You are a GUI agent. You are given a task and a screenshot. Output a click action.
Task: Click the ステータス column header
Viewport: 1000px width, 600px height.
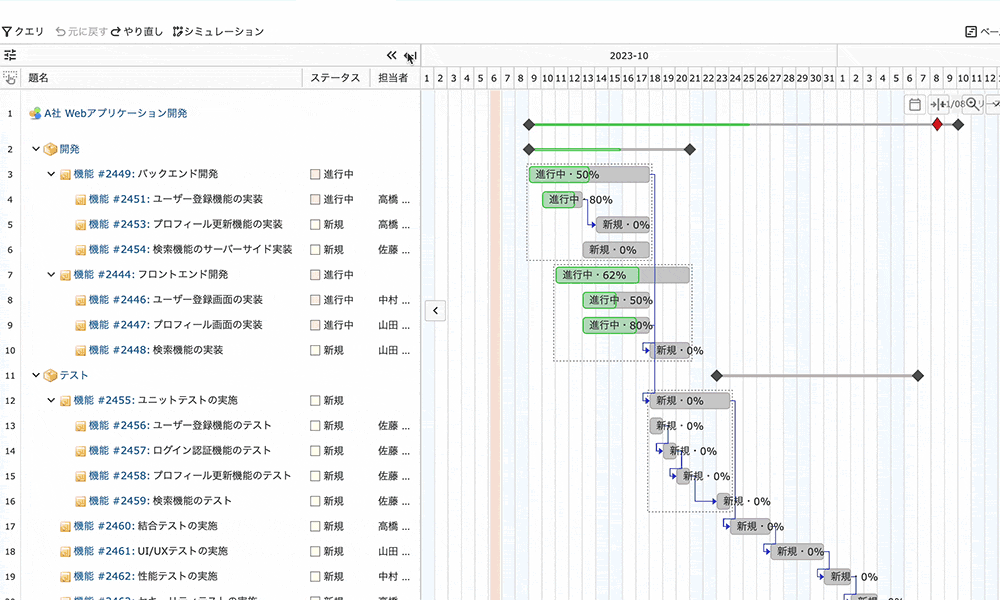[335, 78]
